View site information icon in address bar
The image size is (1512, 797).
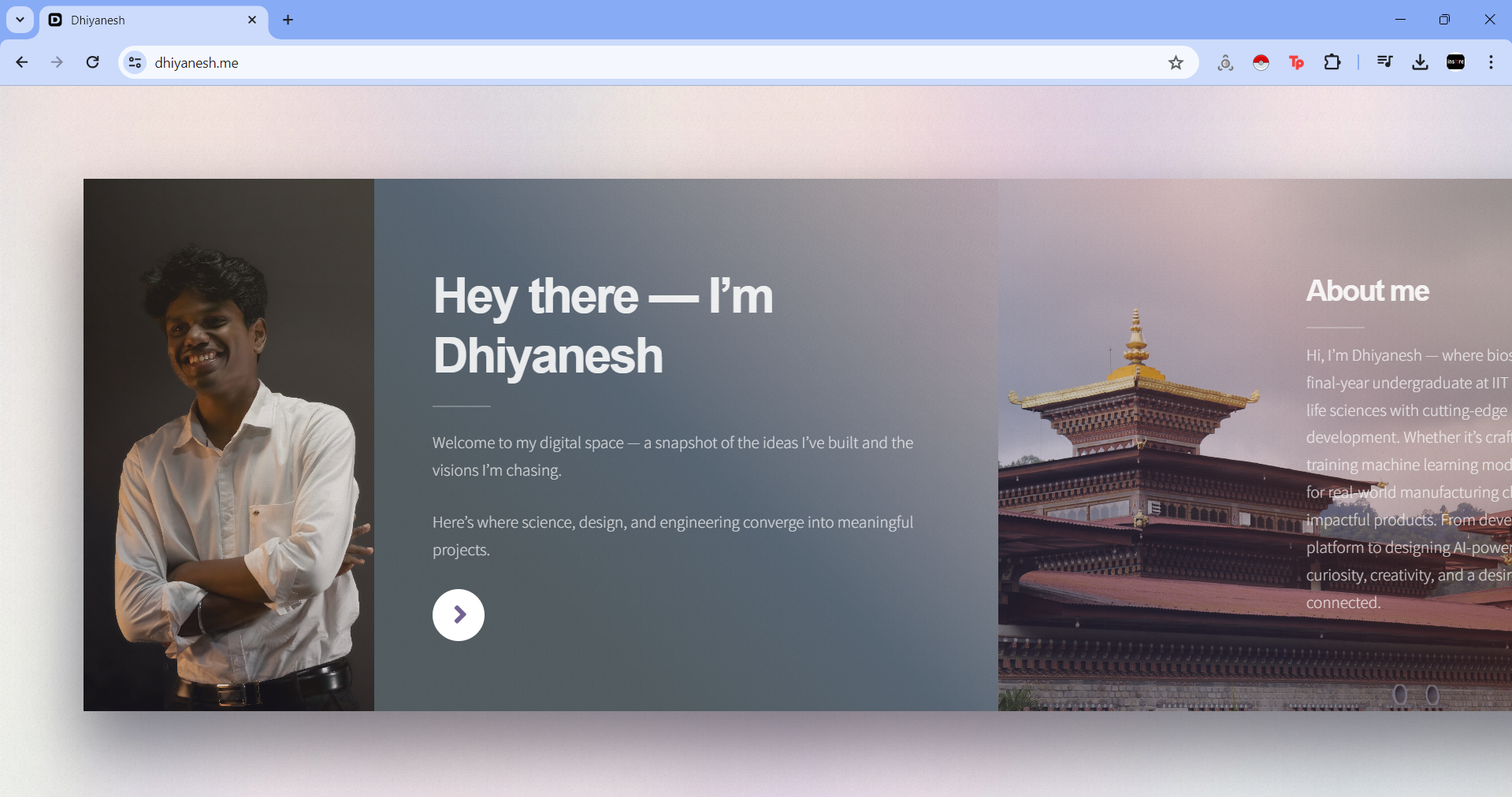[136, 62]
